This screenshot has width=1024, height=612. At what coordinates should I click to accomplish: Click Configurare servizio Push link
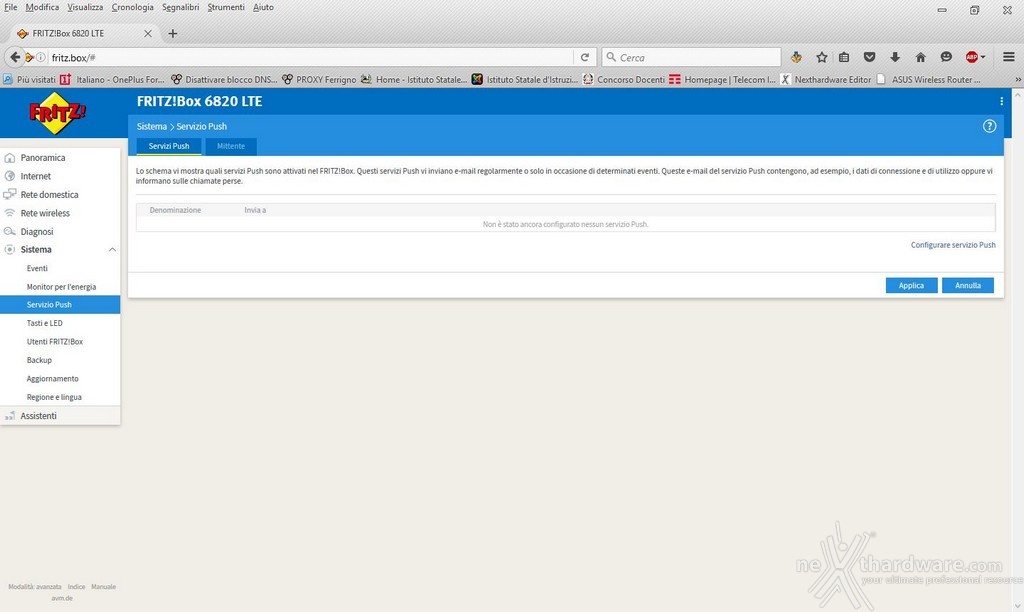coord(953,245)
